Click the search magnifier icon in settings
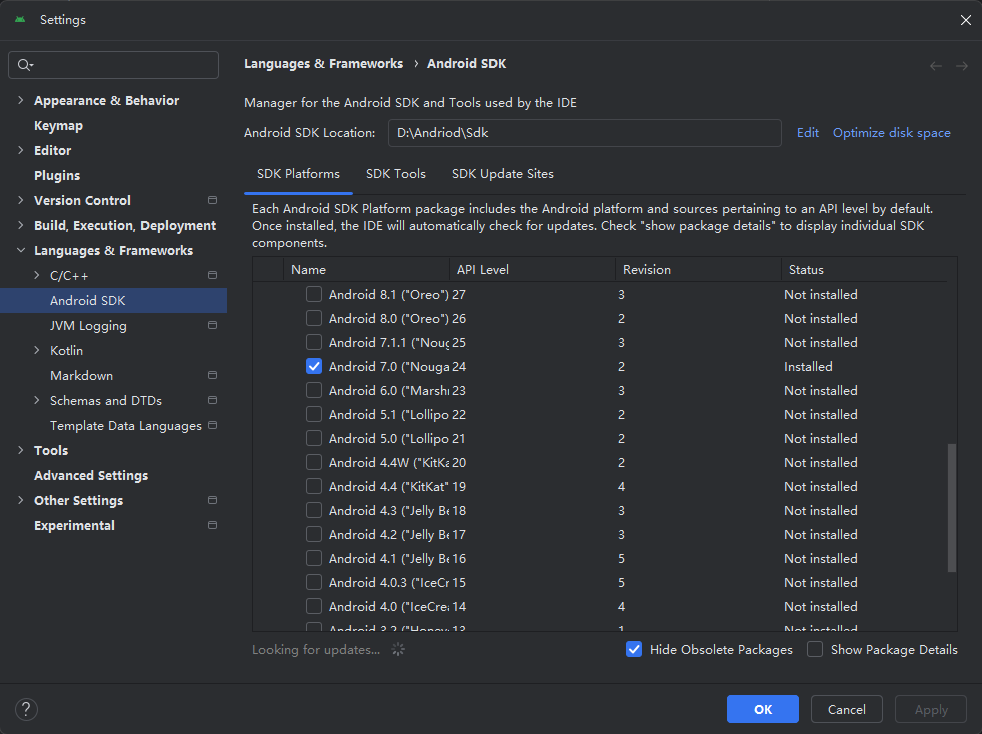The image size is (982, 734). coord(25,65)
